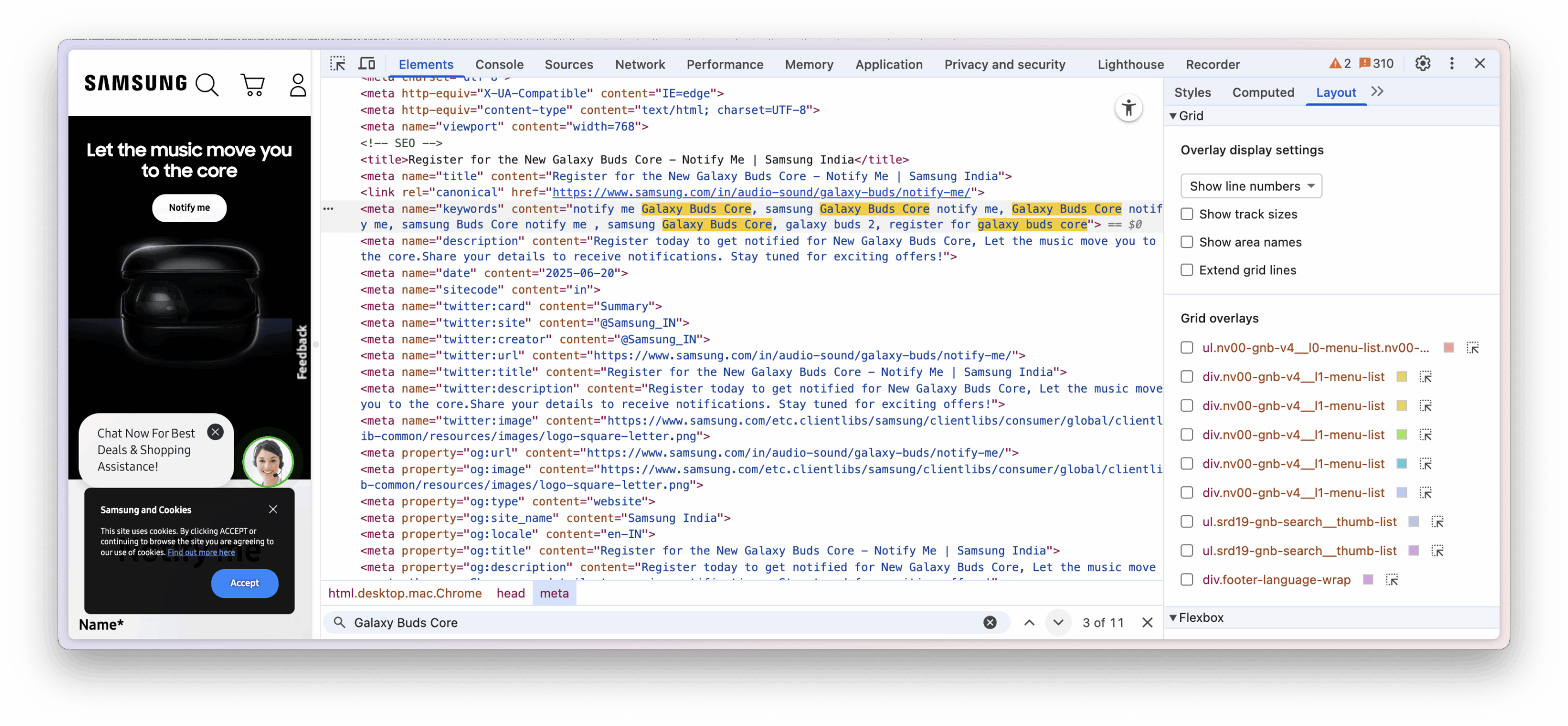This screenshot has height=726, width=1568.
Task: Open the canonical samsung.com href link
Action: coord(761,192)
